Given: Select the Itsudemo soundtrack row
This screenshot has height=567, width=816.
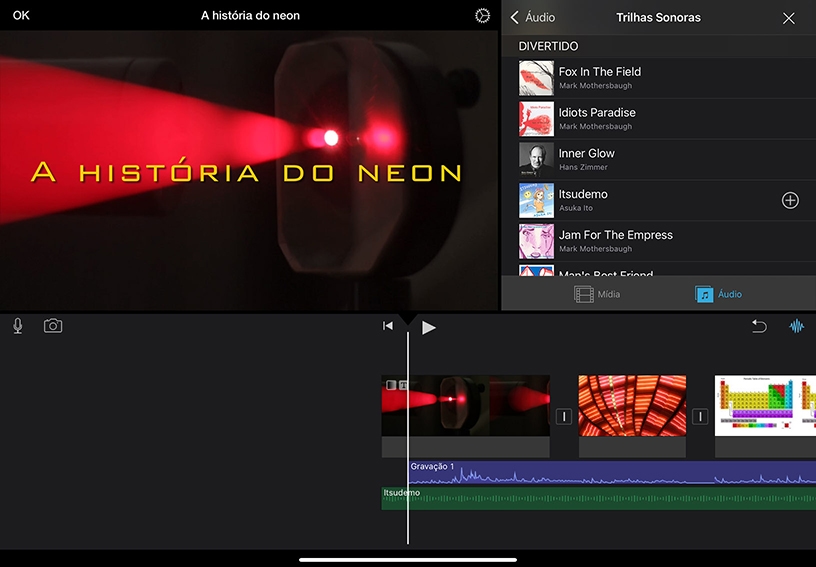Looking at the screenshot, I should click(x=658, y=200).
